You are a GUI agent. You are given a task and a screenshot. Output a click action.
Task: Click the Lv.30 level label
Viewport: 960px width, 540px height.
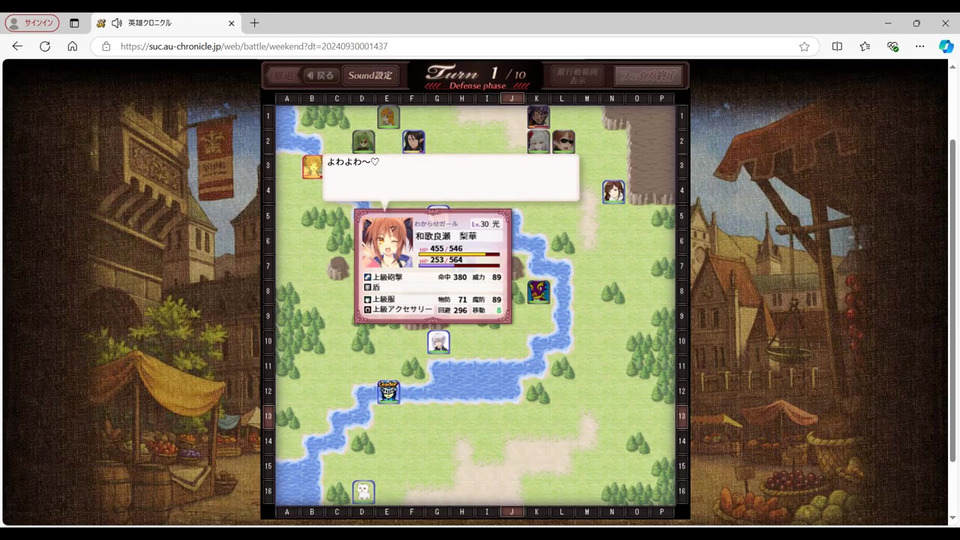point(480,224)
